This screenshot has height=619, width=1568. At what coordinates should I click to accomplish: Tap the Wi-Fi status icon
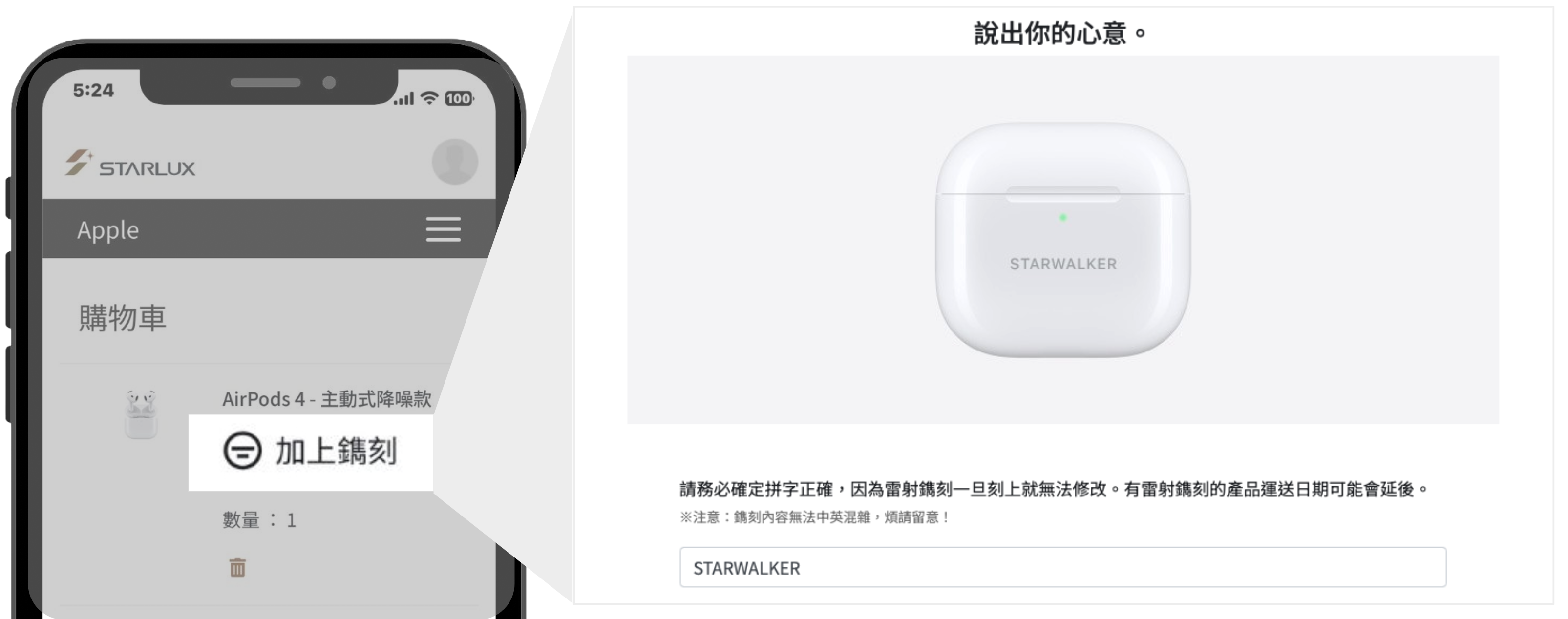[430, 98]
